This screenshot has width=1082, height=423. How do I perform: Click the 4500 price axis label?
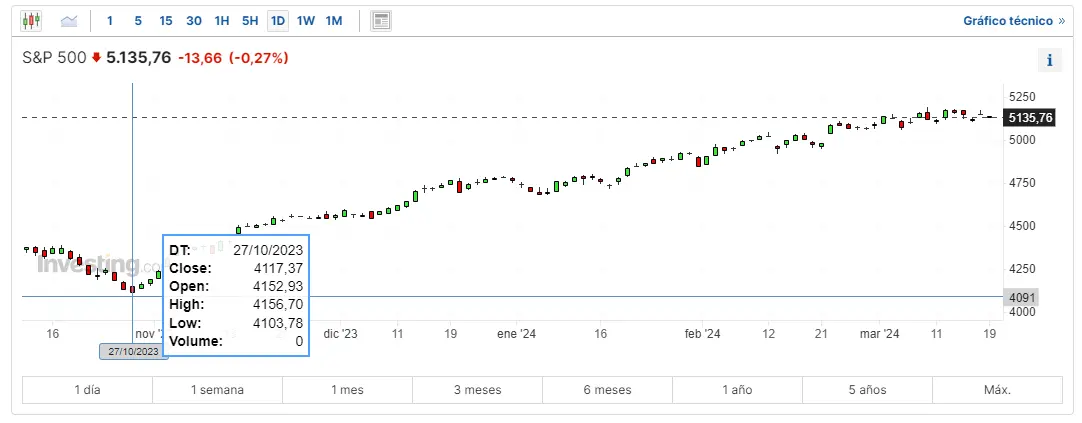point(1022,226)
